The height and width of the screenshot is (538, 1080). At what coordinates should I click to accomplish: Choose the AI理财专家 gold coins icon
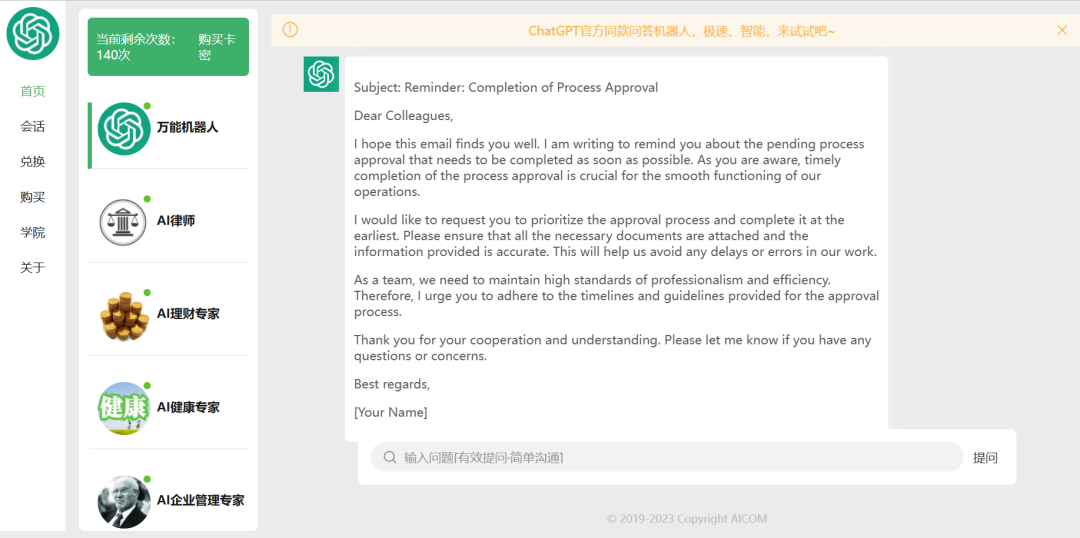124,315
